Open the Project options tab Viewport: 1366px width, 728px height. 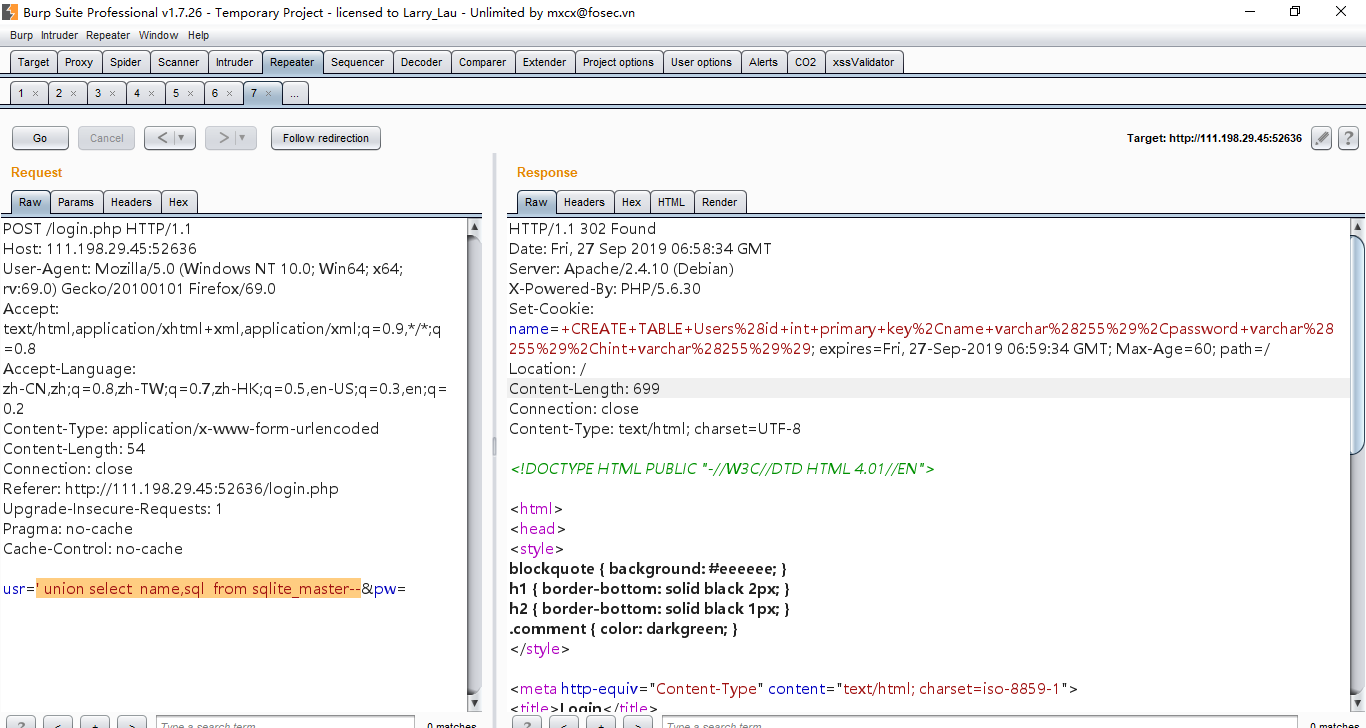[618, 62]
